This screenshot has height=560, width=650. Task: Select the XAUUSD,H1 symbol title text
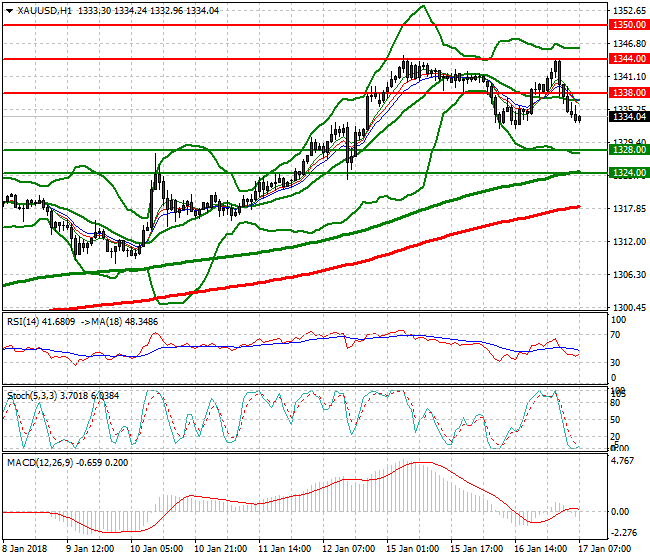click(x=44, y=11)
